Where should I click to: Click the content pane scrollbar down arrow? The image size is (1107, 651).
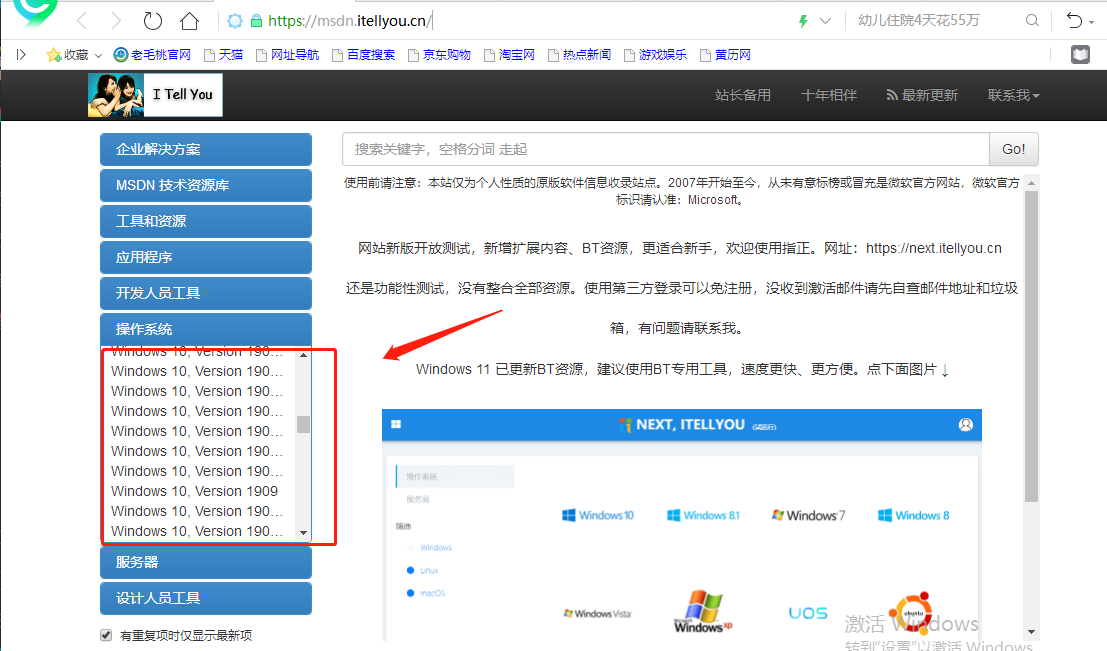(1031, 632)
